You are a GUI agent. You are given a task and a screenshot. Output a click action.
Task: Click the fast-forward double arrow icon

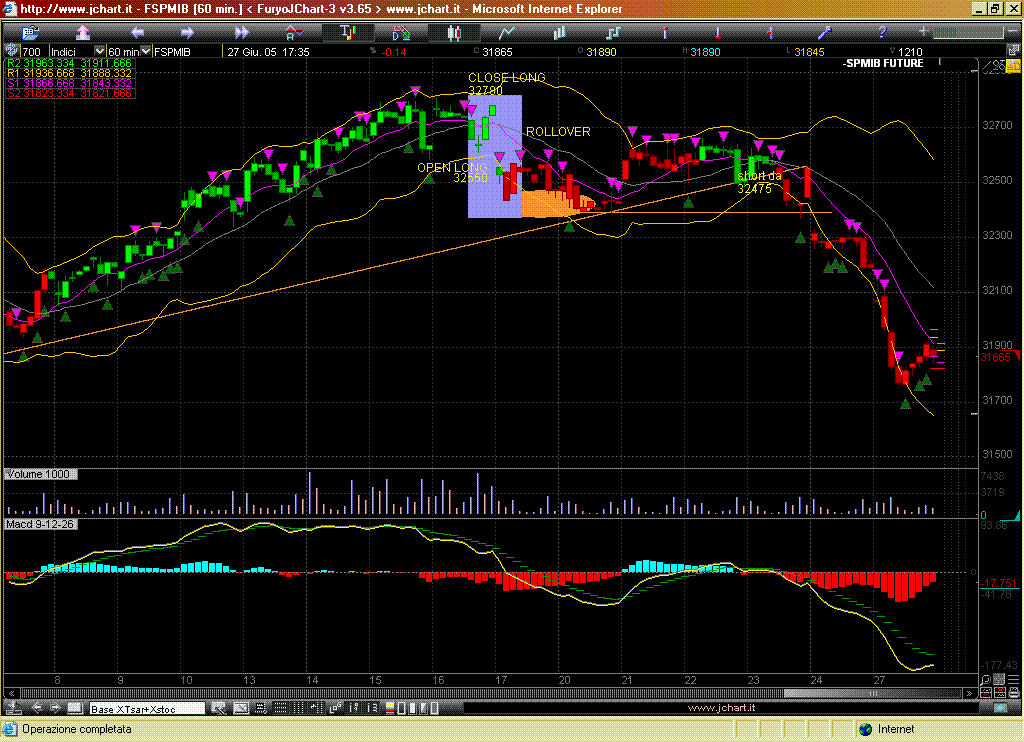(x=241, y=33)
